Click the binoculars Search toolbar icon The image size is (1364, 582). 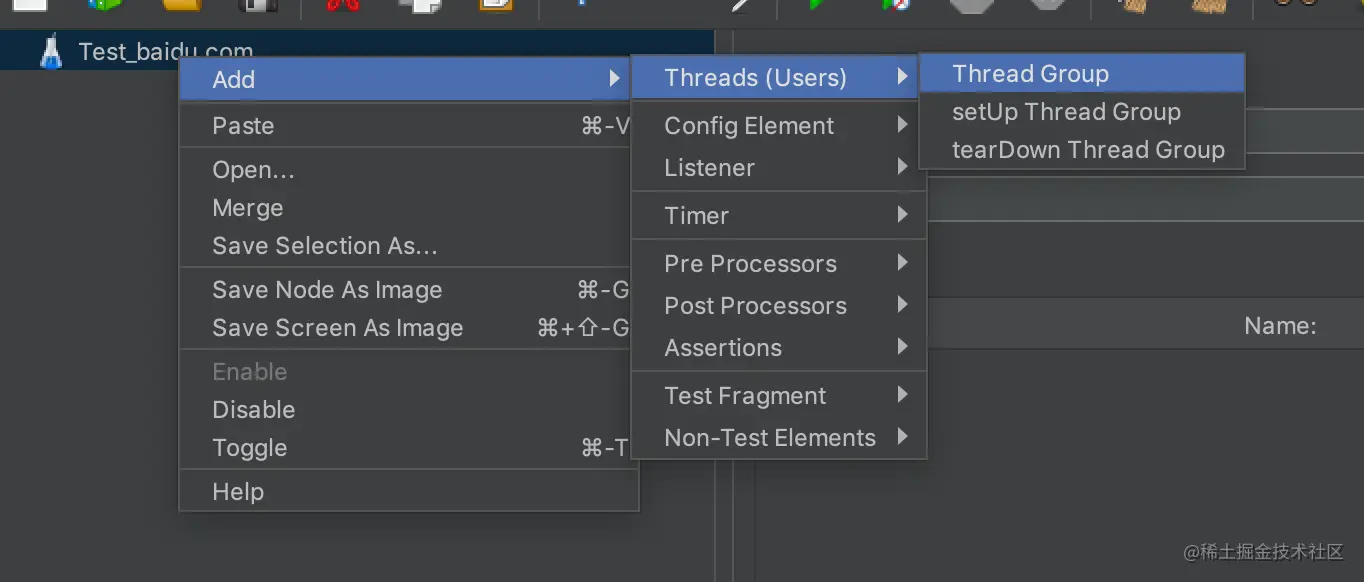point(1297,4)
